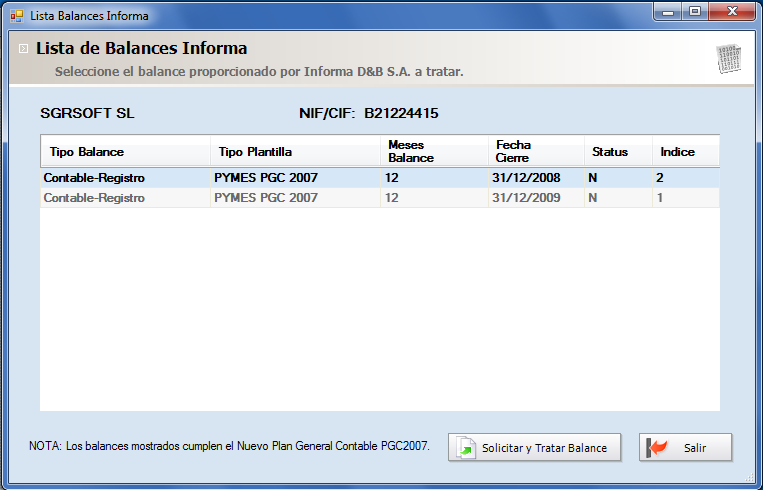Maximize the Lista Balances Informa window
Screen dimensions: 763x490
point(695,11)
